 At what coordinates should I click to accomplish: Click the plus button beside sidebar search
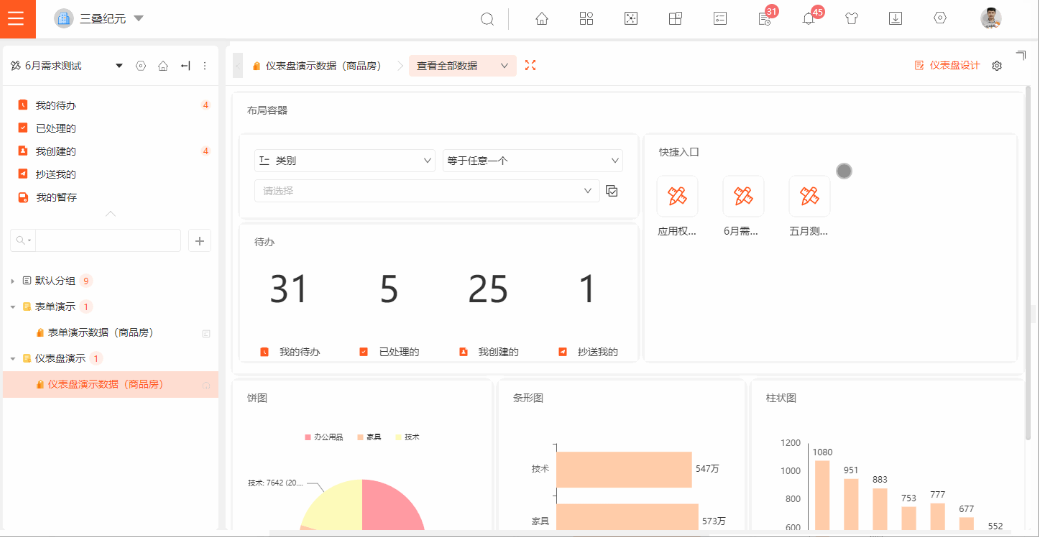pyautogui.click(x=199, y=241)
